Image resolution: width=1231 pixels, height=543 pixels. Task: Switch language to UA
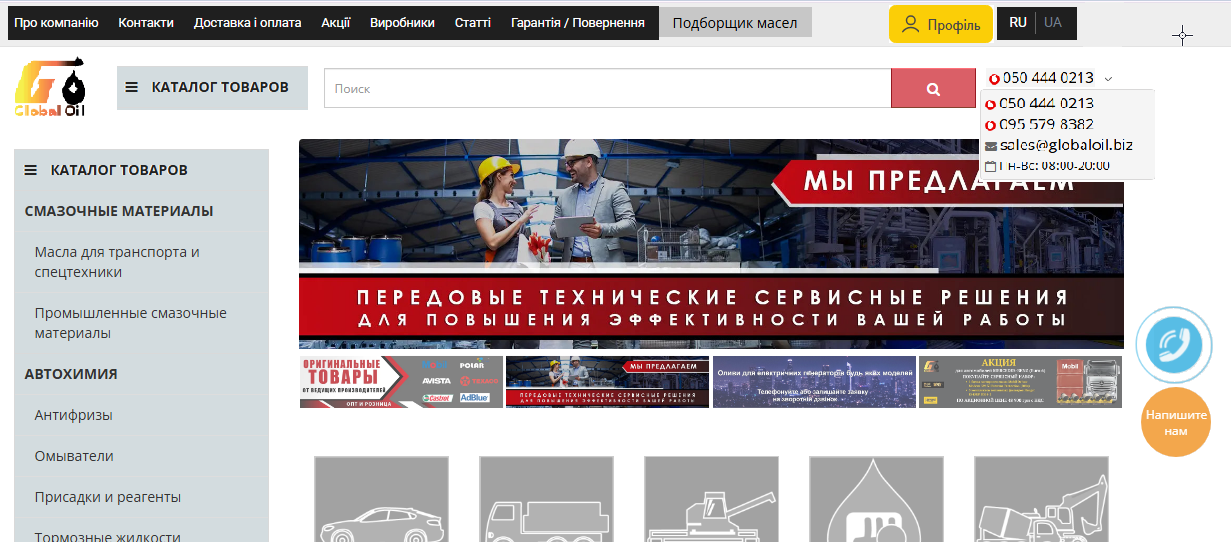point(1052,22)
